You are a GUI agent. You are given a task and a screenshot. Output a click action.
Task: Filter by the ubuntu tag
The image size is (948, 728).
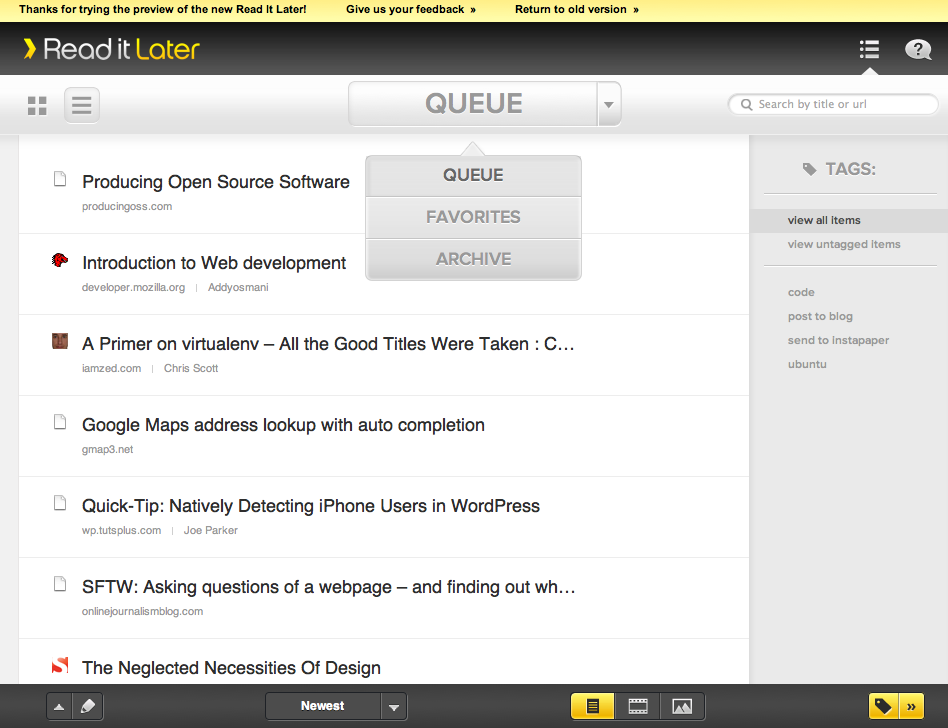(x=807, y=364)
